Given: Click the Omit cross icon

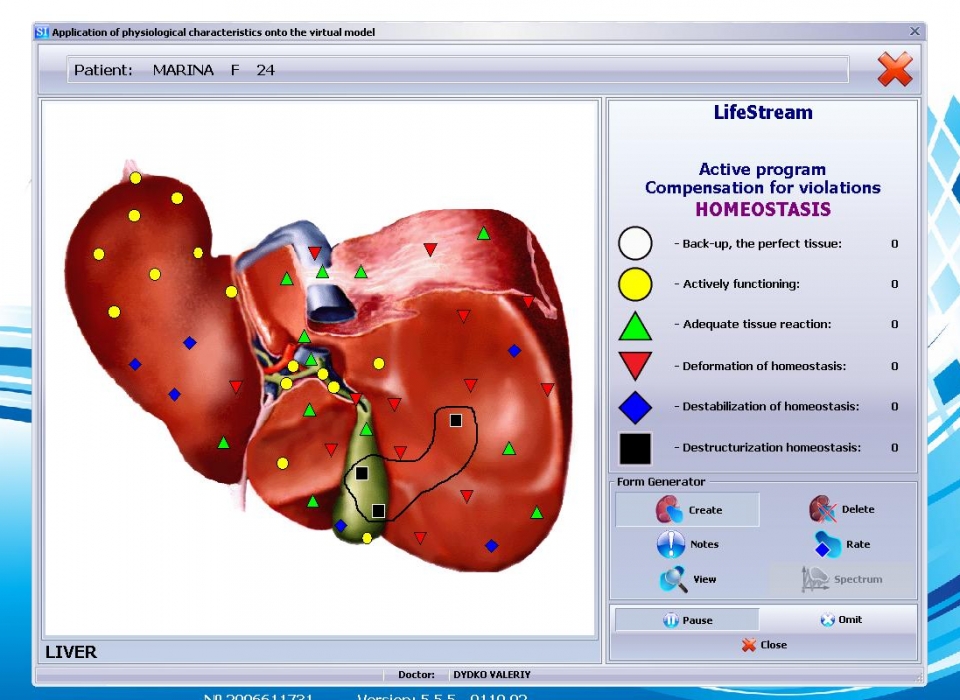Looking at the screenshot, I should [x=827, y=620].
